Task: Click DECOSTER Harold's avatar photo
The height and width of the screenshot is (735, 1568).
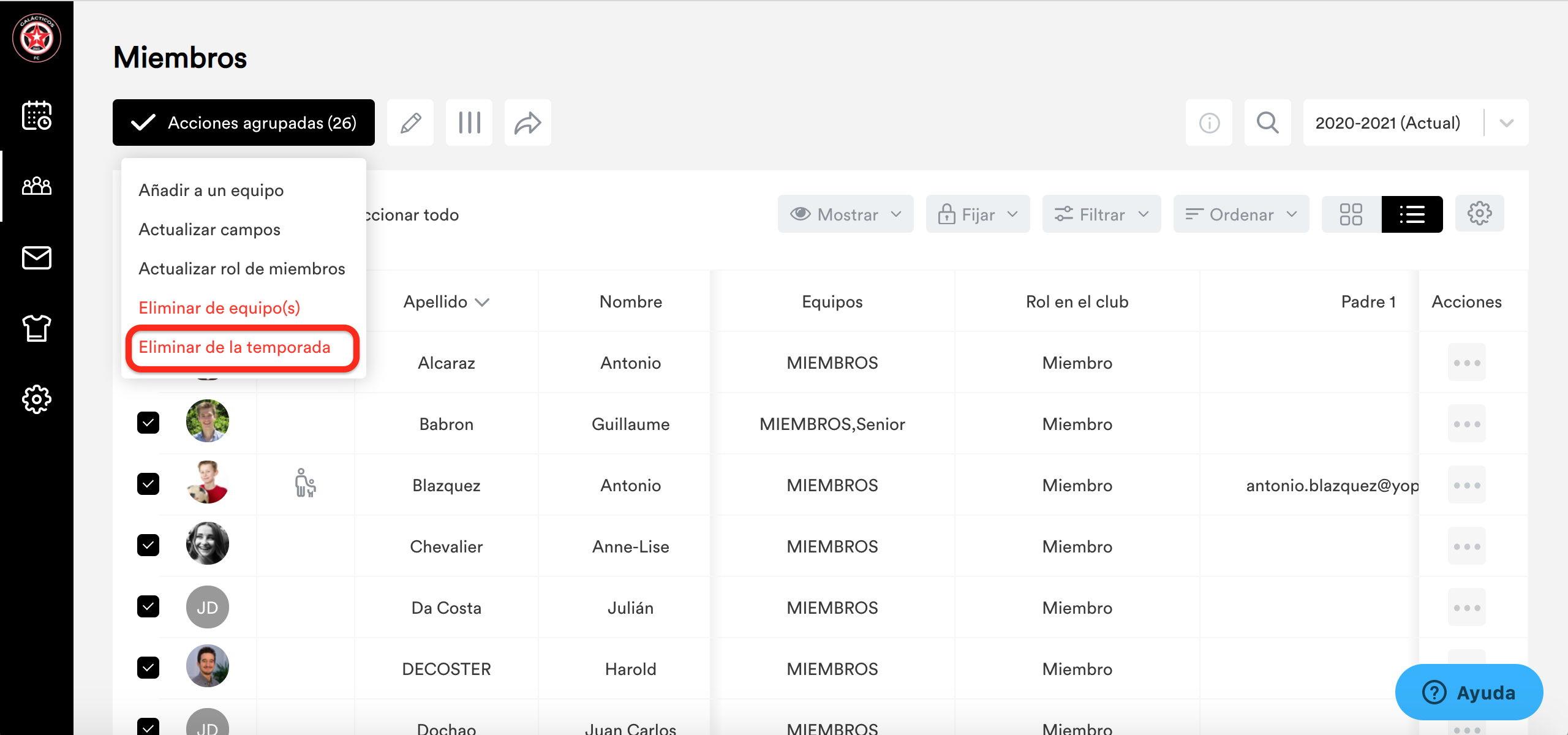Action: (208, 666)
